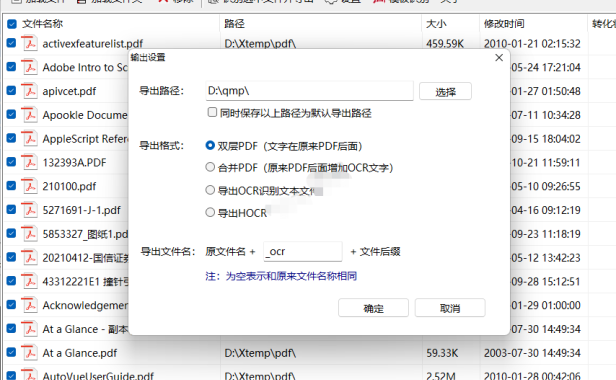Uncheck the 132393A.PDF checkbox

[11, 162]
